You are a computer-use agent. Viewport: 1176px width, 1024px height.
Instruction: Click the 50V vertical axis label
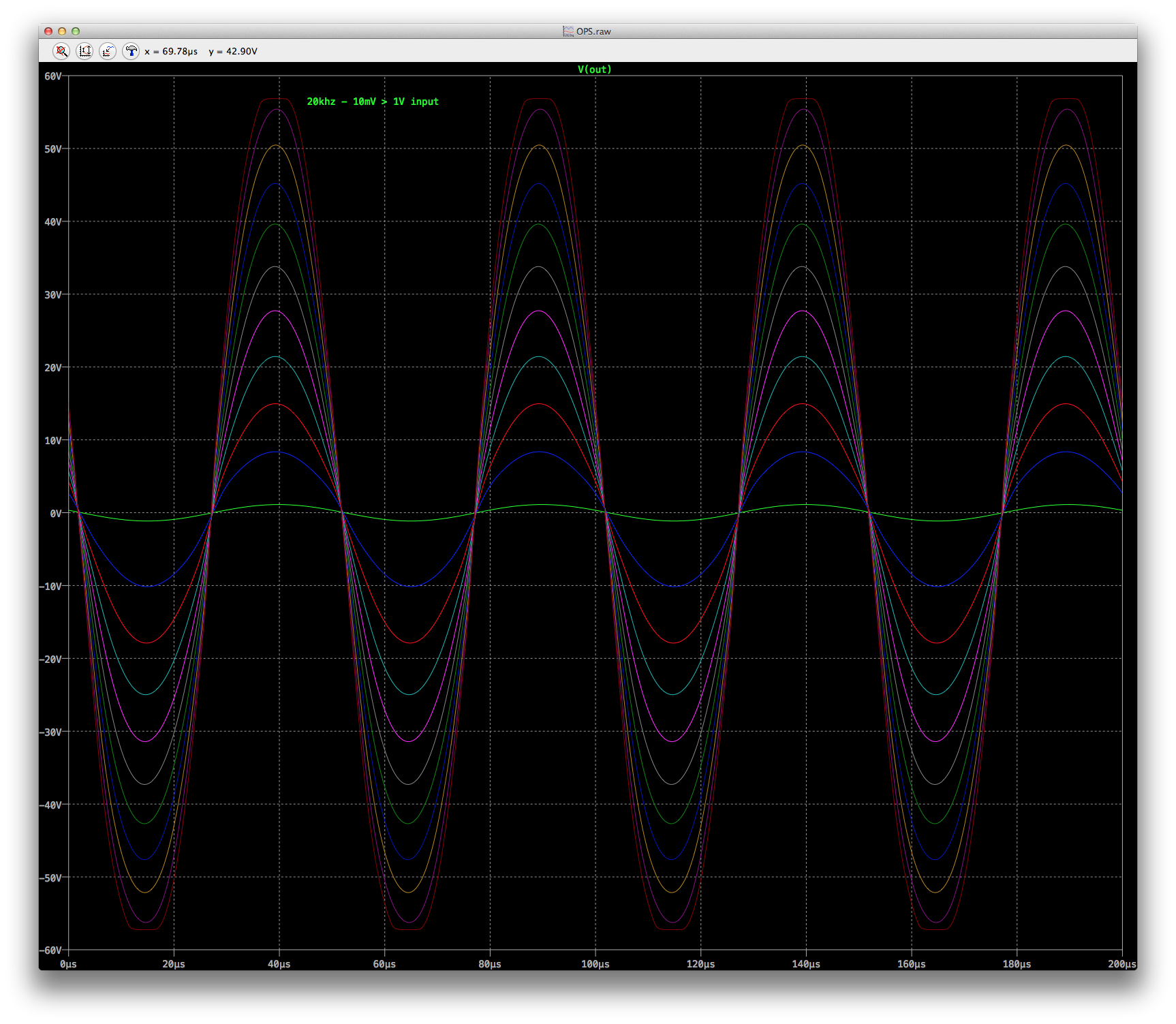(x=53, y=149)
